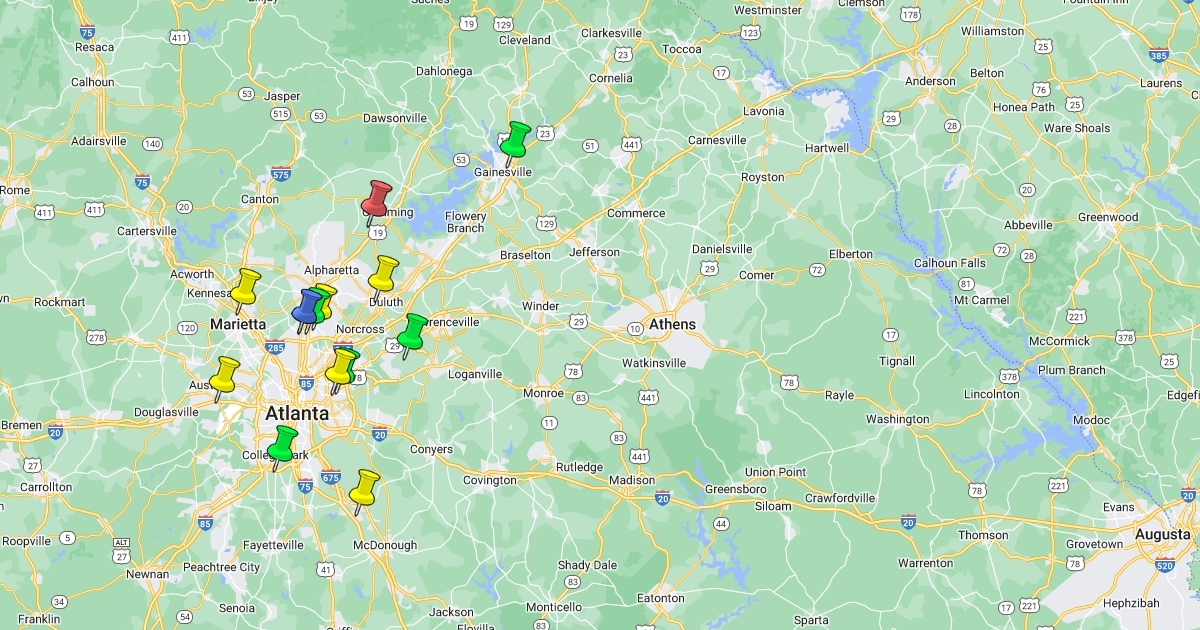Select the Newnan label
1200x630 pixels.
pyautogui.click(x=147, y=574)
